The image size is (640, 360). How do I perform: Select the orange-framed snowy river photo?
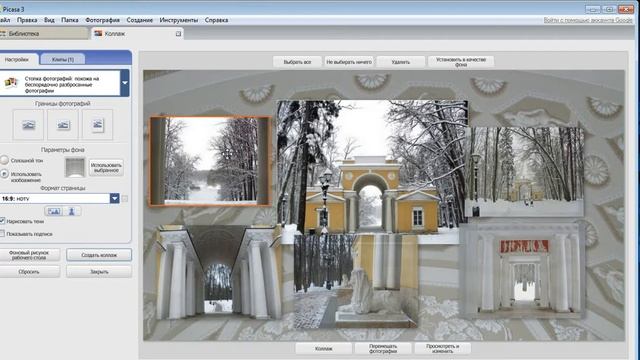pyautogui.click(x=210, y=161)
